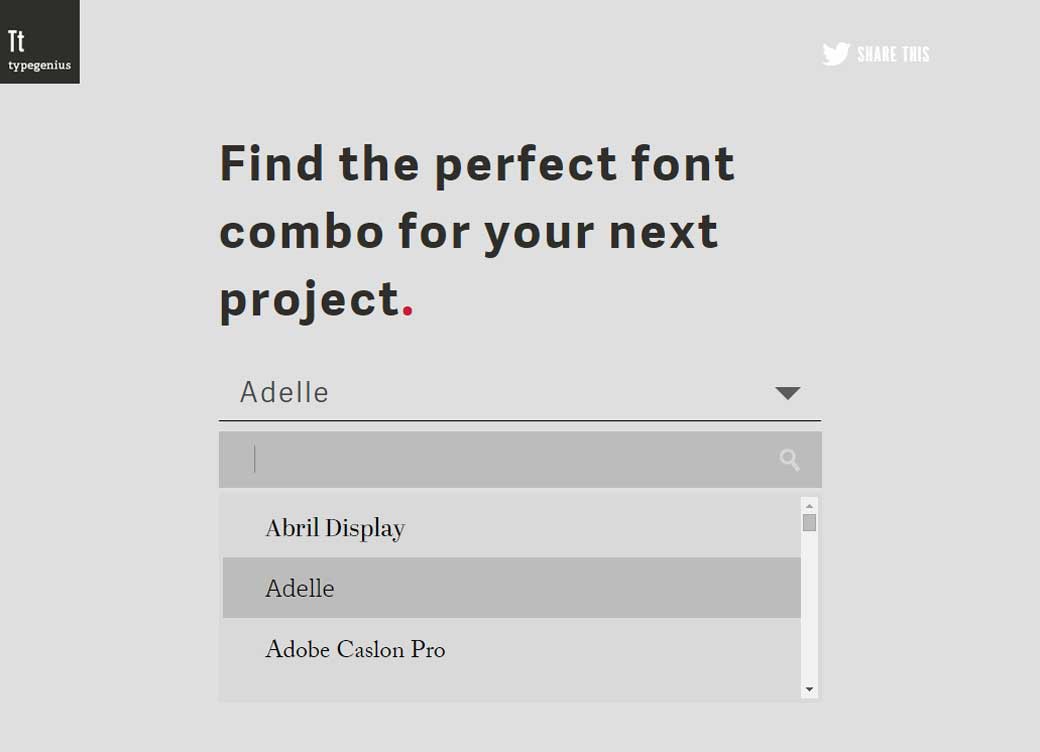Click the Tt typegenius logo

40,42
